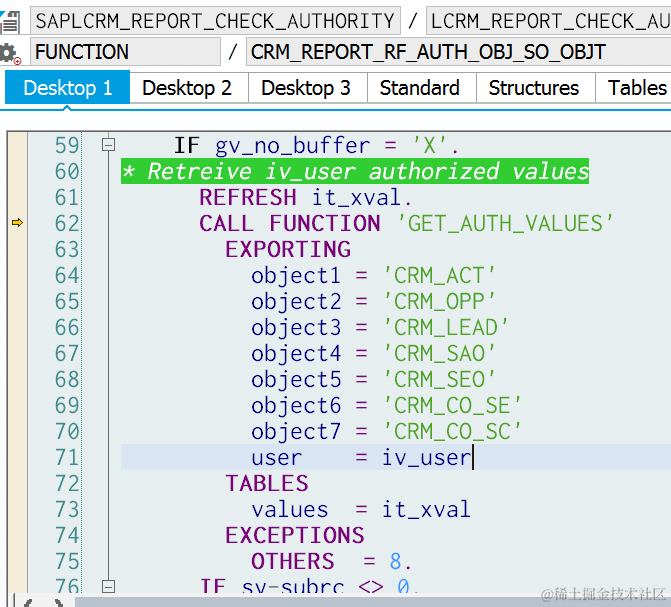Screen dimensions: 671x607
Task: Click the it_xval name on the REFRESH line
Action: pos(355,198)
